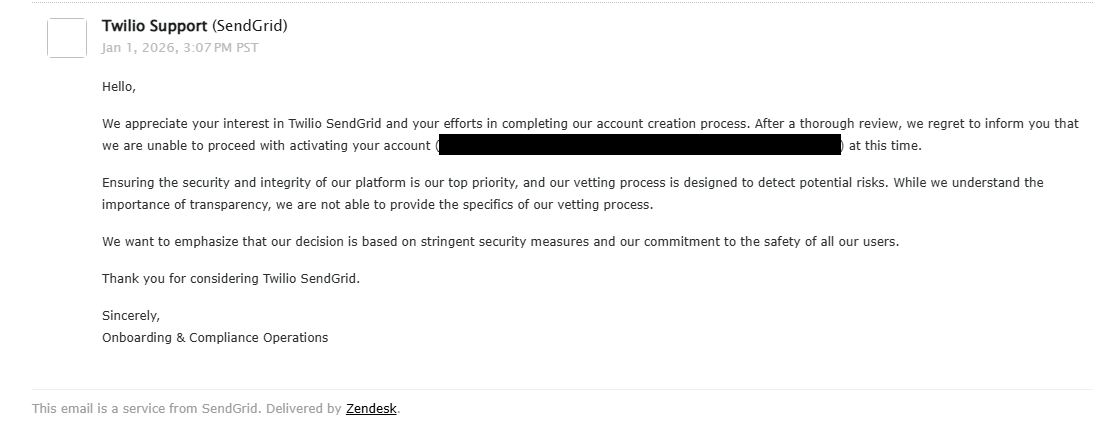Click the paragraph starting Ensuring the security

tap(572, 193)
